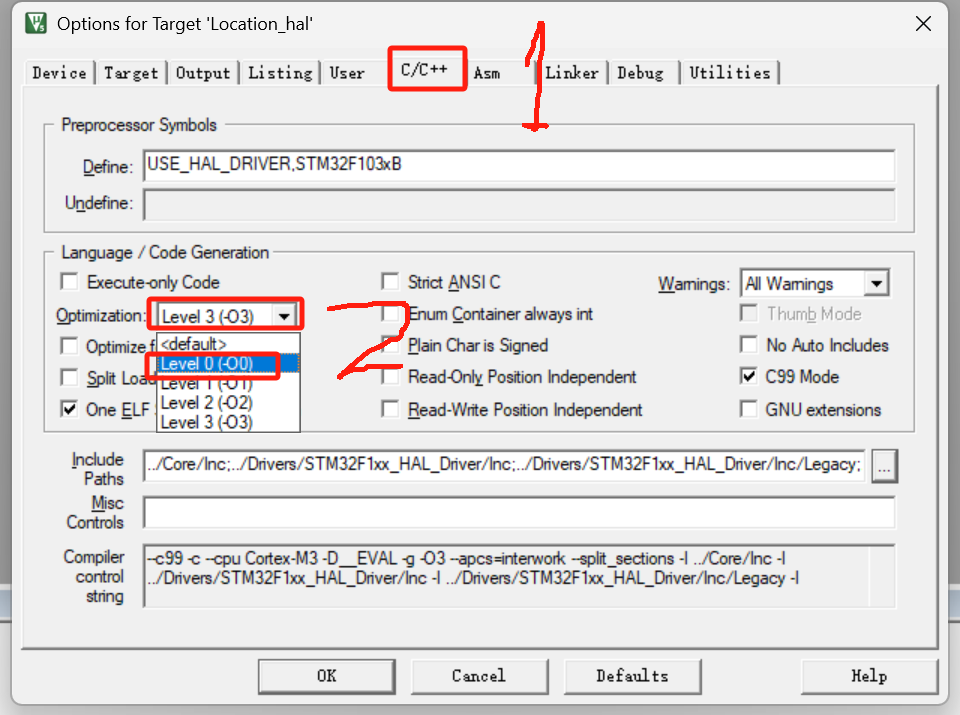
Task: Open the Linker tab
Action: point(572,73)
